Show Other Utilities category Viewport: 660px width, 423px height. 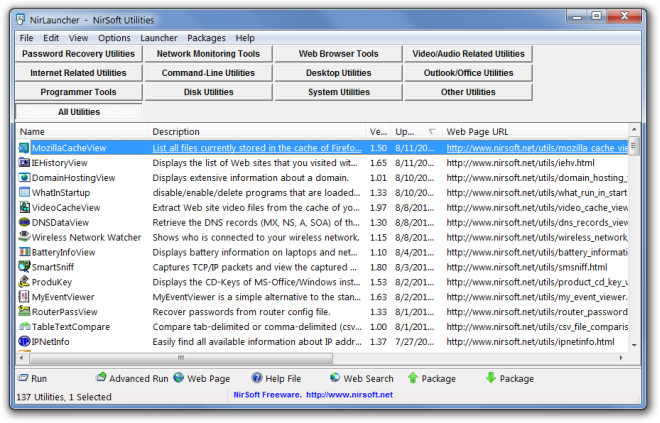click(468, 92)
